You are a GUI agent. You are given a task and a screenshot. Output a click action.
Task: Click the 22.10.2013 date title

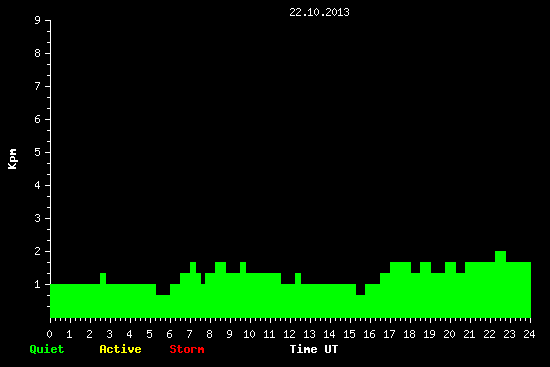click(319, 12)
